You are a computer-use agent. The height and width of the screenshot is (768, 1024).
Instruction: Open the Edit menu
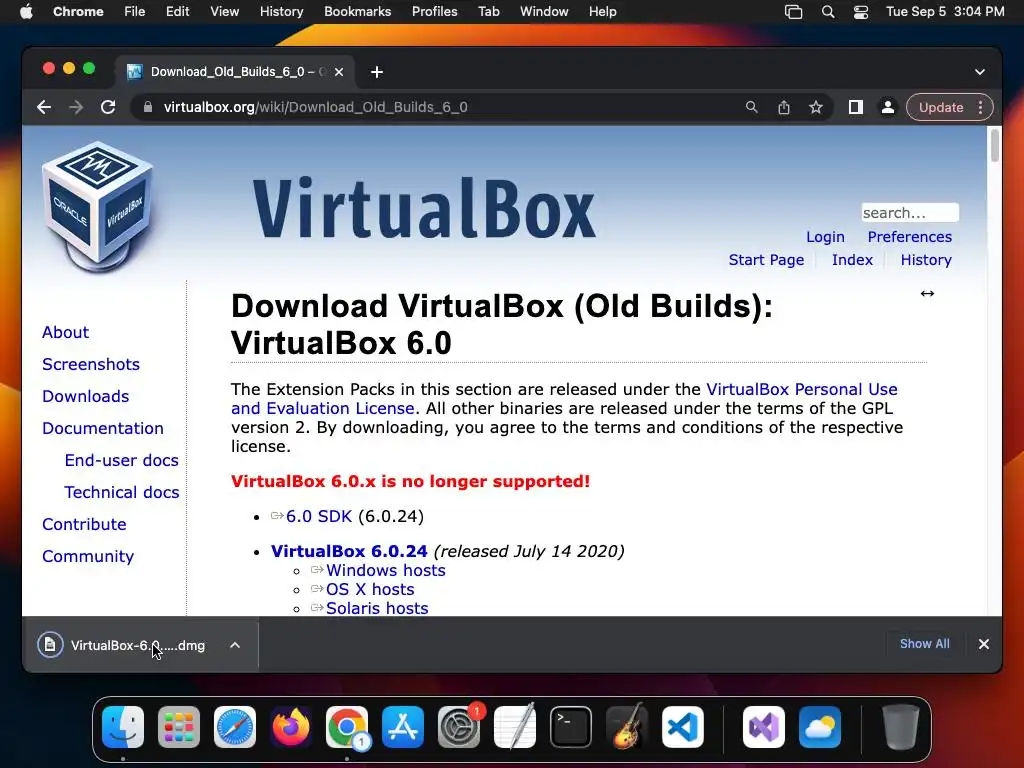coord(178,12)
